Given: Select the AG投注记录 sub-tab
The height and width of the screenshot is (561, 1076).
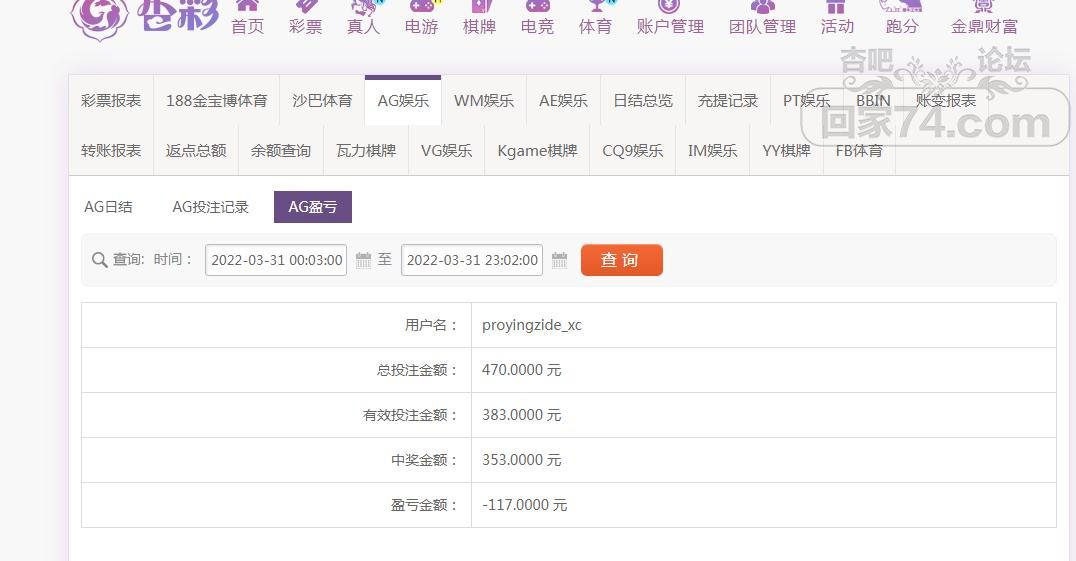Looking at the screenshot, I should tap(210, 207).
